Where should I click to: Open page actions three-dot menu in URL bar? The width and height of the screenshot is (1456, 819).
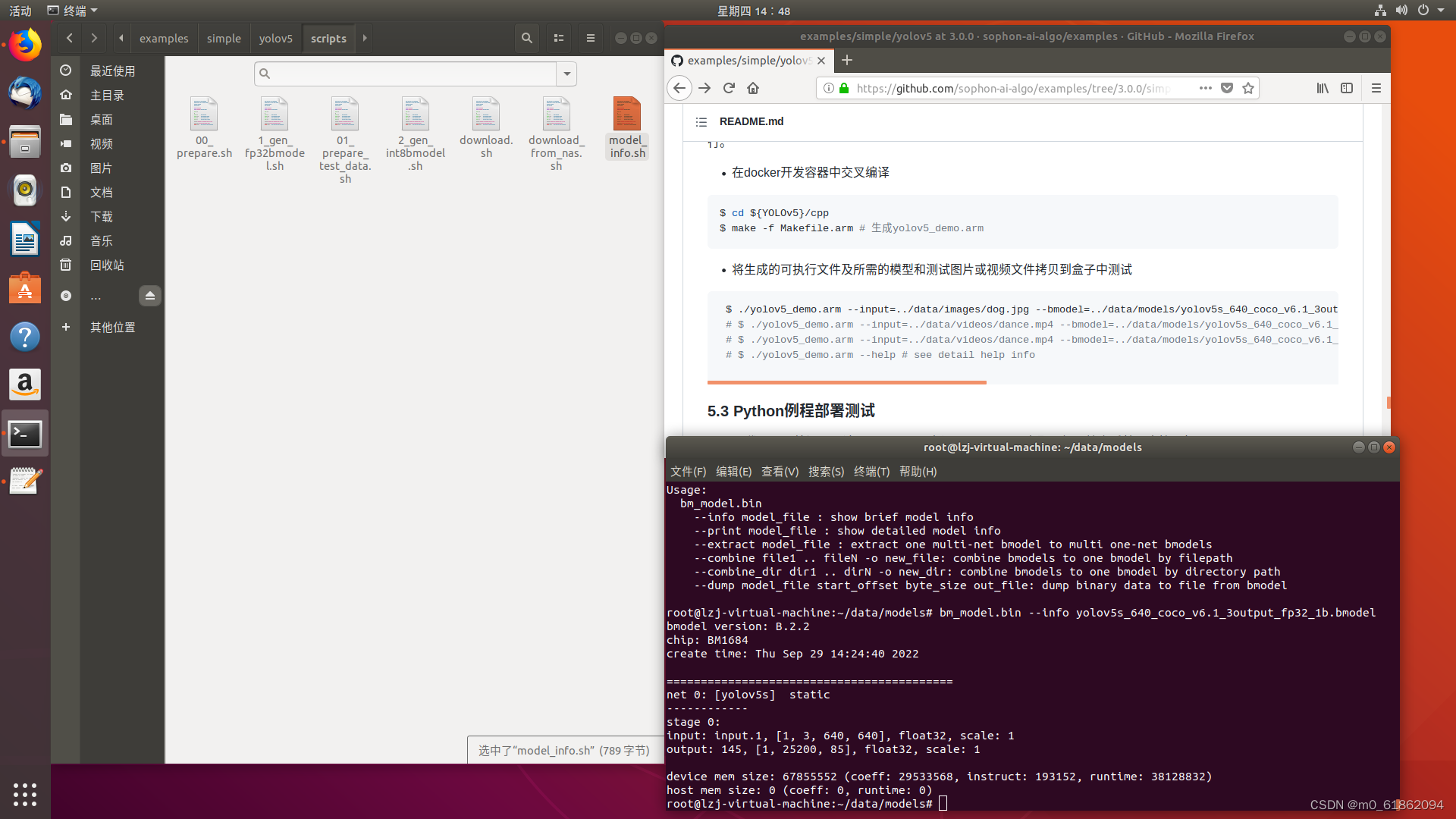(1205, 88)
